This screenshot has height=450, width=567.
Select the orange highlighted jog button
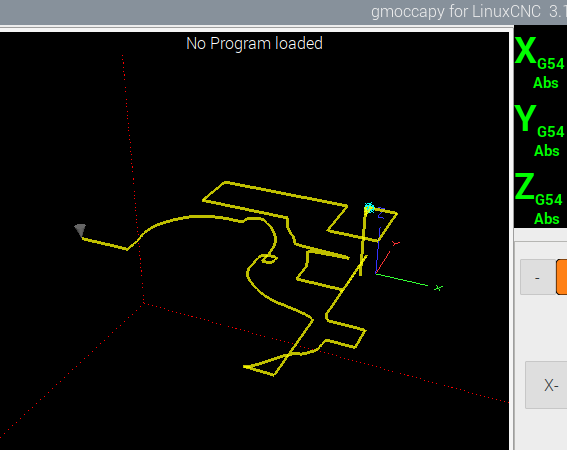tap(562, 277)
